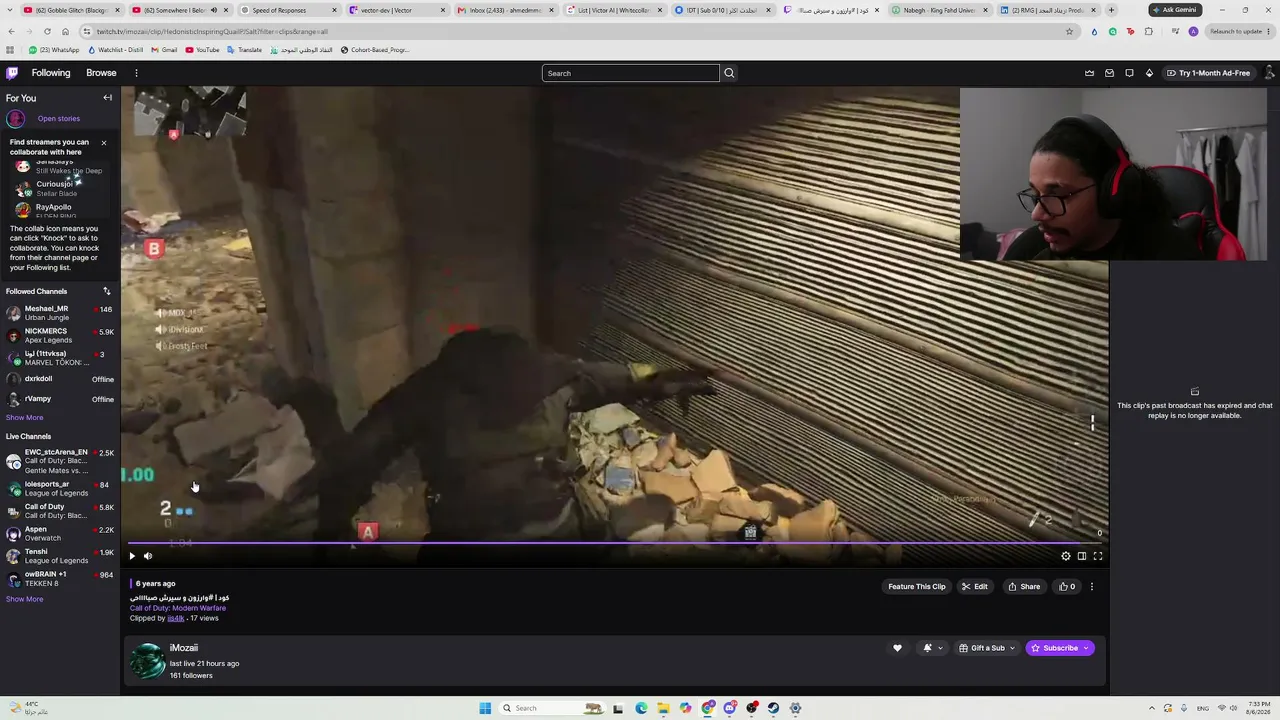
Task: Go to the Following page
Action: [51, 73]
